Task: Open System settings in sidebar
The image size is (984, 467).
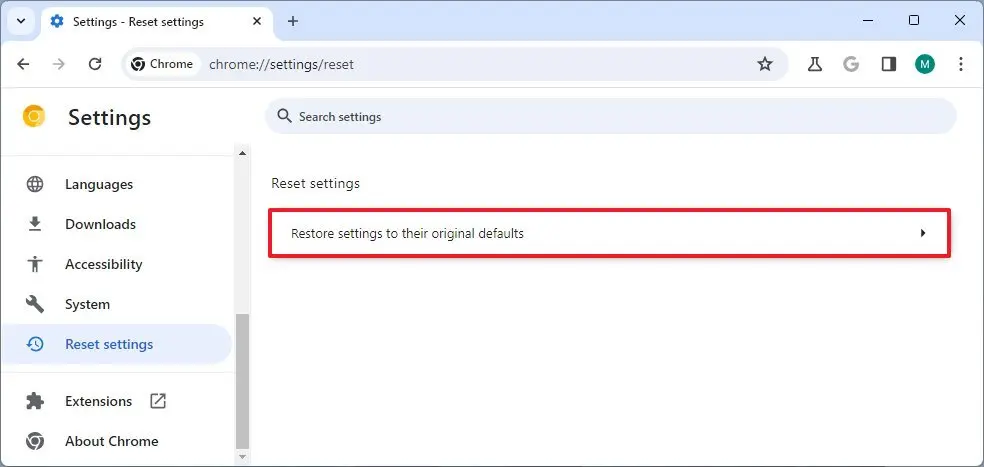Action: click(87, 304)
